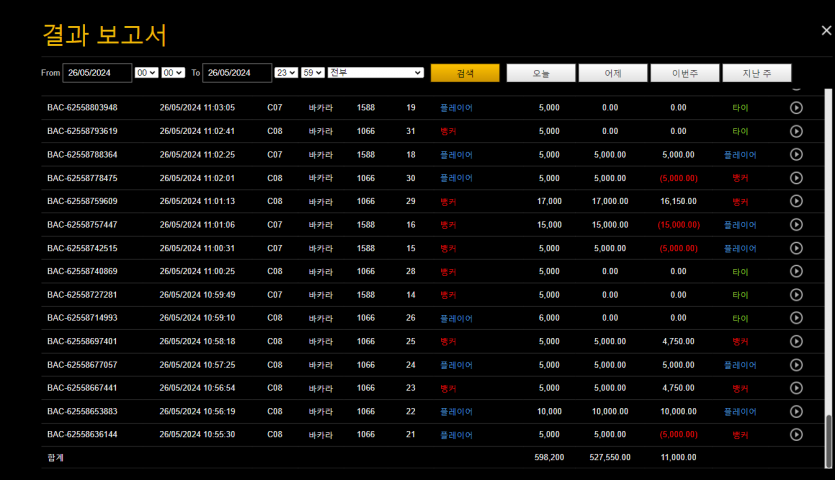Click the 검색 search button
The image size is (835, 480).
465,73
